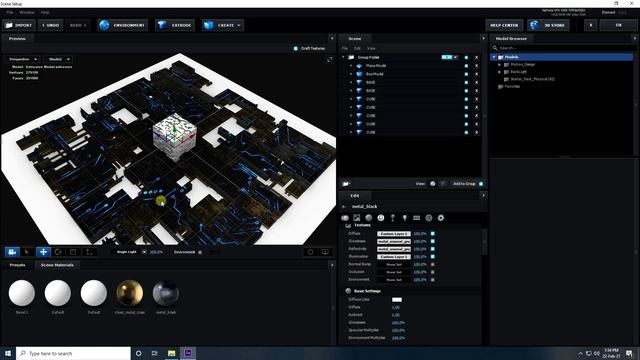Click the Box Model cube icon
This screenshot has height=360, width=640.
pyautogui.click(x=359, y=74)
